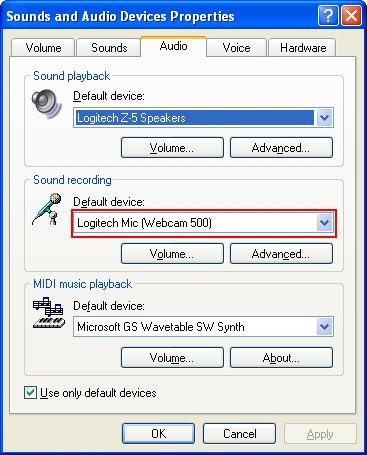
Task: Open the Sound recording device dropdown arrow
Action: point(324,223)
